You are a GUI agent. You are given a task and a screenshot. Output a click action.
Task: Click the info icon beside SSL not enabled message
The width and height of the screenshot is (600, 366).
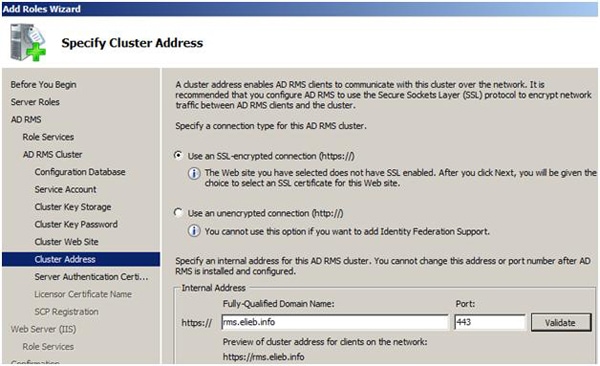[194, 173]
